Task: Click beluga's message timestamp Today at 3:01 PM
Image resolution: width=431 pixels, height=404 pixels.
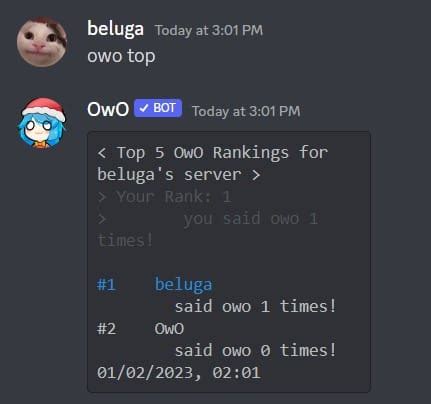Action: point(209,30)
